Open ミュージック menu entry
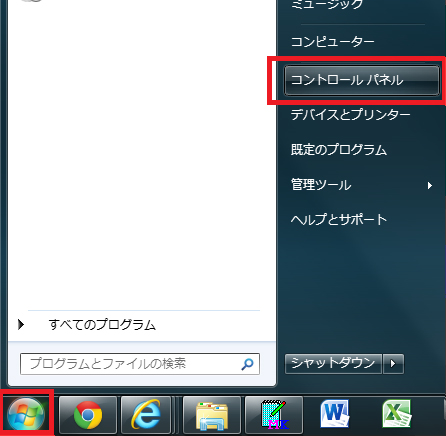446x436 pixels. pyautogui.click(x=327, y=5)
